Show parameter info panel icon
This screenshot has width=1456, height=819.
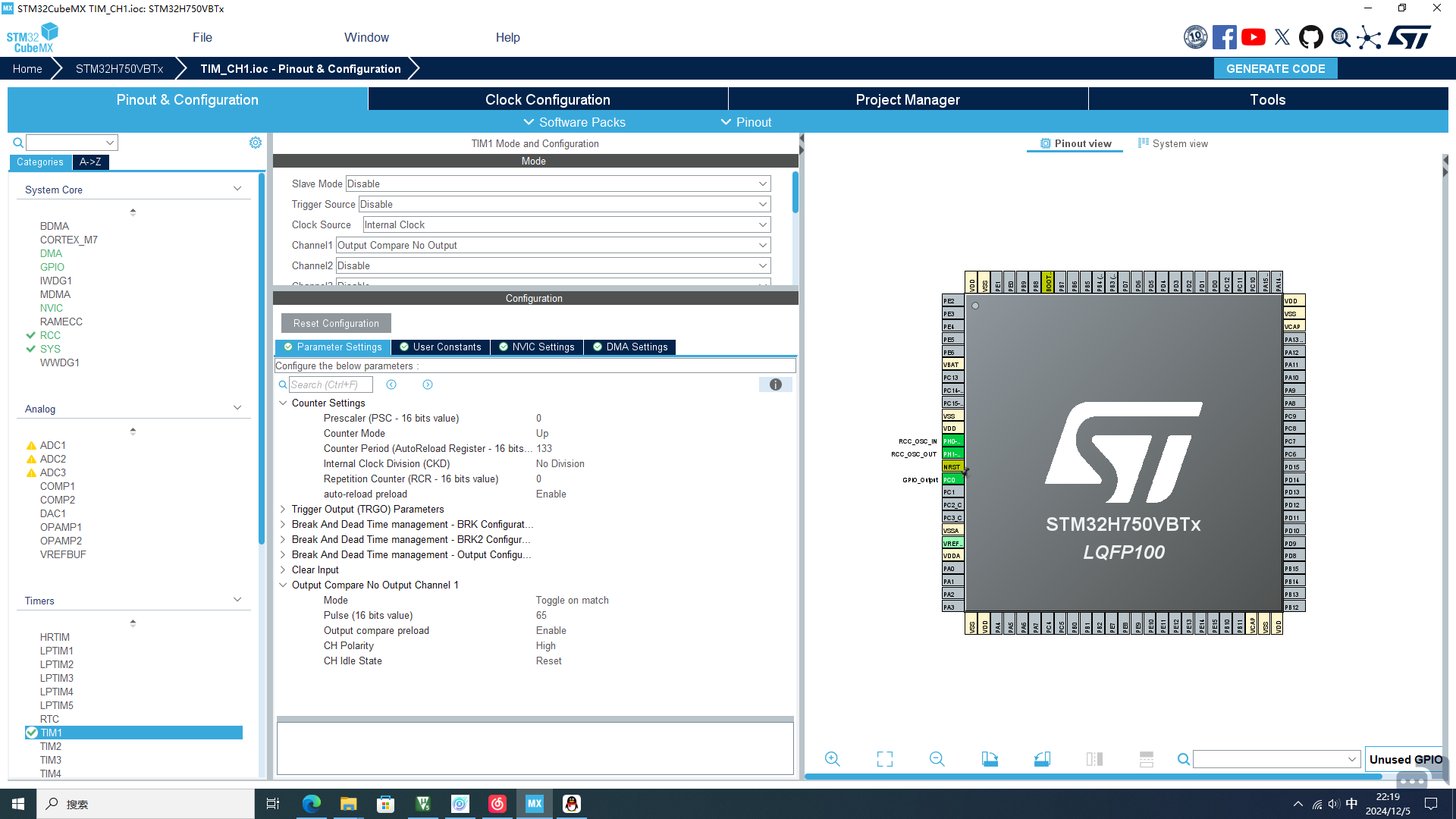tap(775, 384)
